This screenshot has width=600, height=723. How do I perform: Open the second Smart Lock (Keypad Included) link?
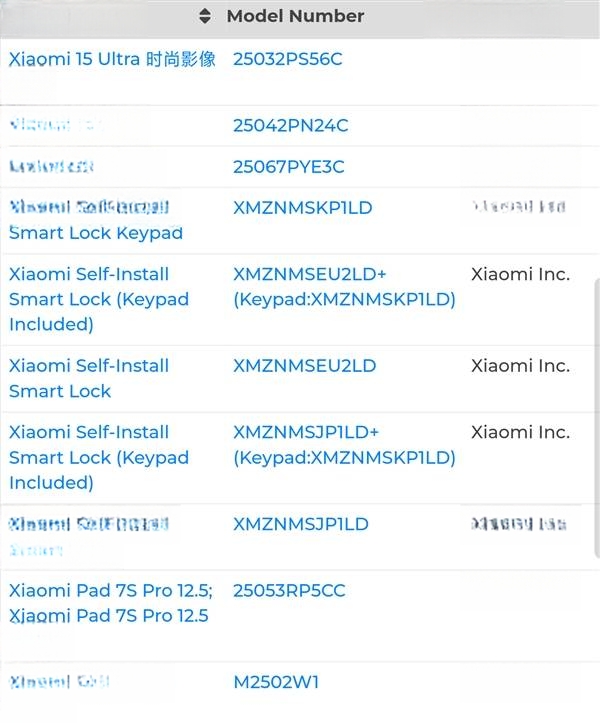coord(99,457)
